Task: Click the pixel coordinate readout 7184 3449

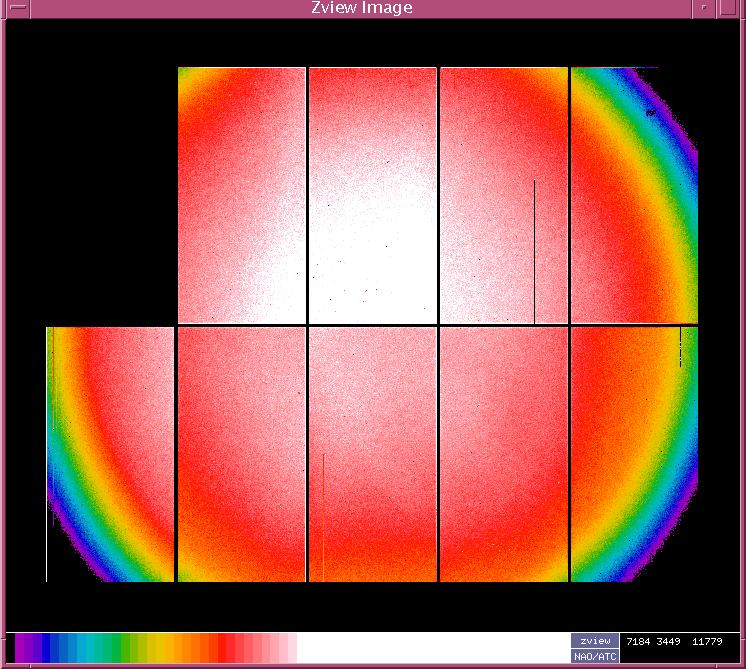Action: pos(652,641)
